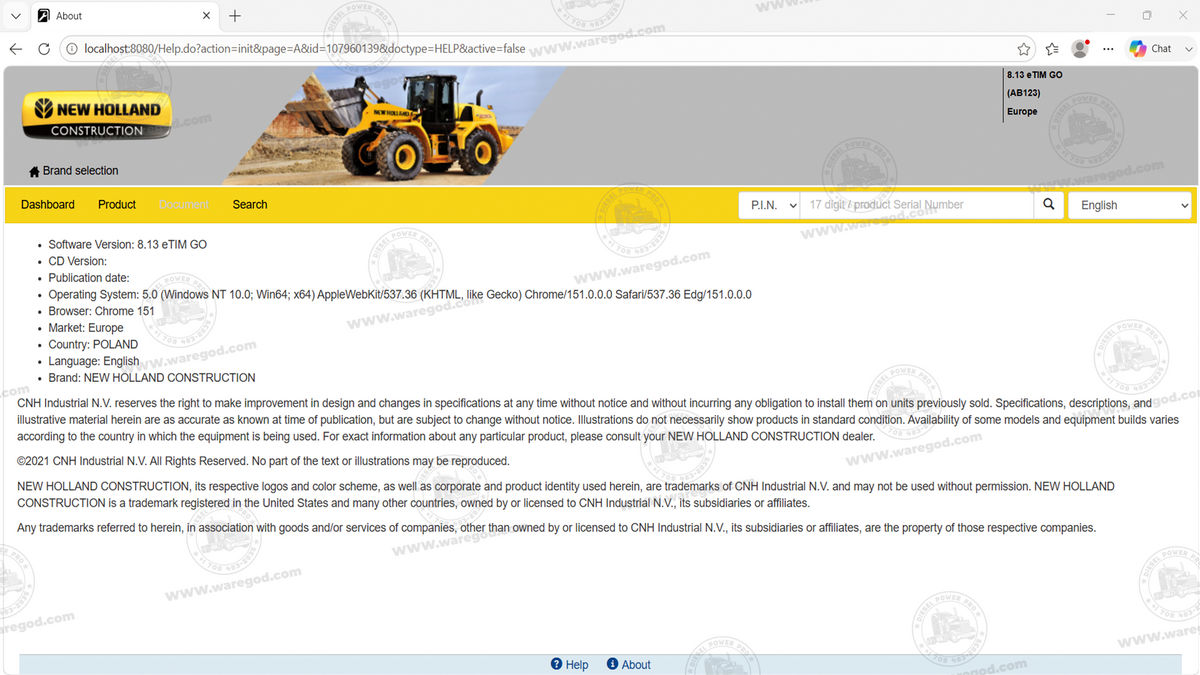The width and height of the screenshot is (1200, 675).
Task: Open a new browser tab
Action: (235, 16)
